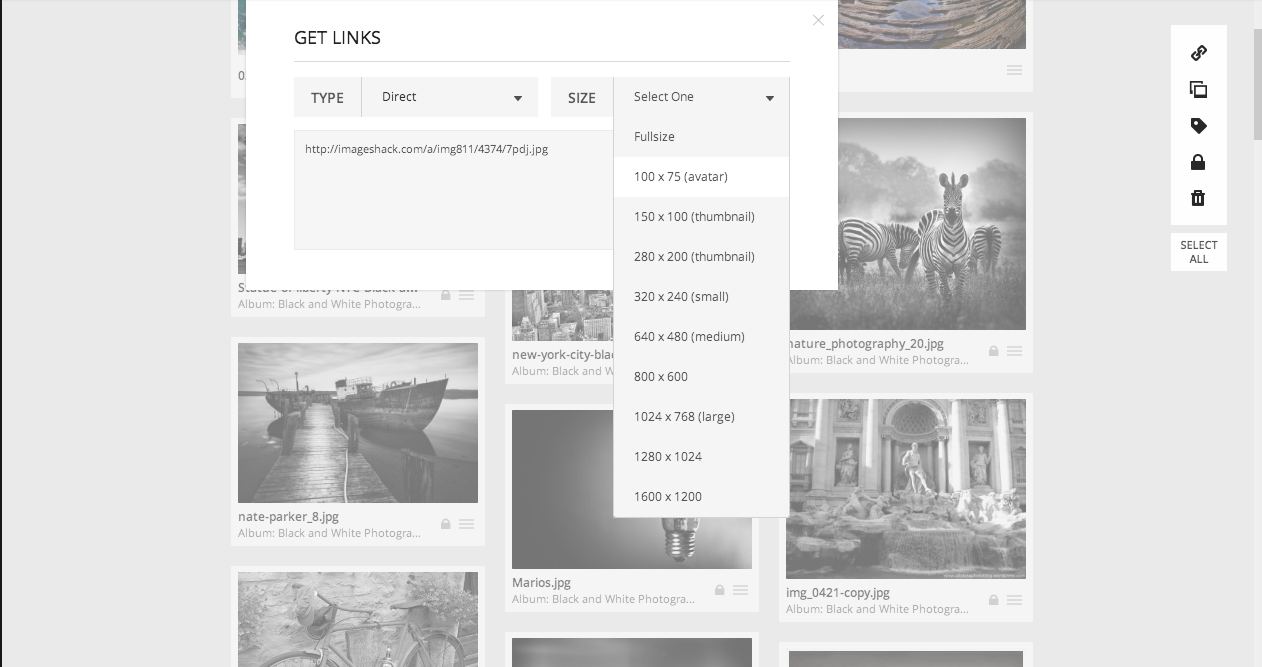Click the tag icon in right sidebar
1262x667 pixels.
point(1198,126)
